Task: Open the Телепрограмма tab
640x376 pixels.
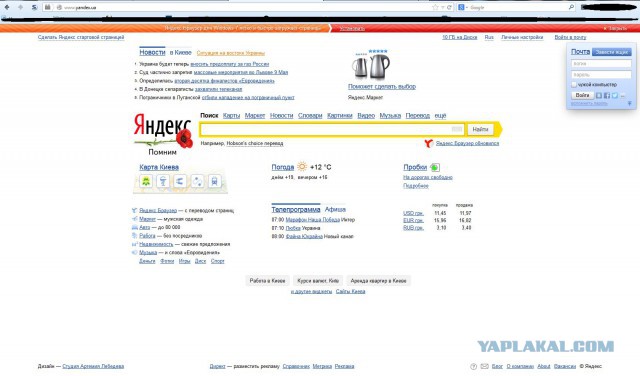Action: tap(296, 209)
